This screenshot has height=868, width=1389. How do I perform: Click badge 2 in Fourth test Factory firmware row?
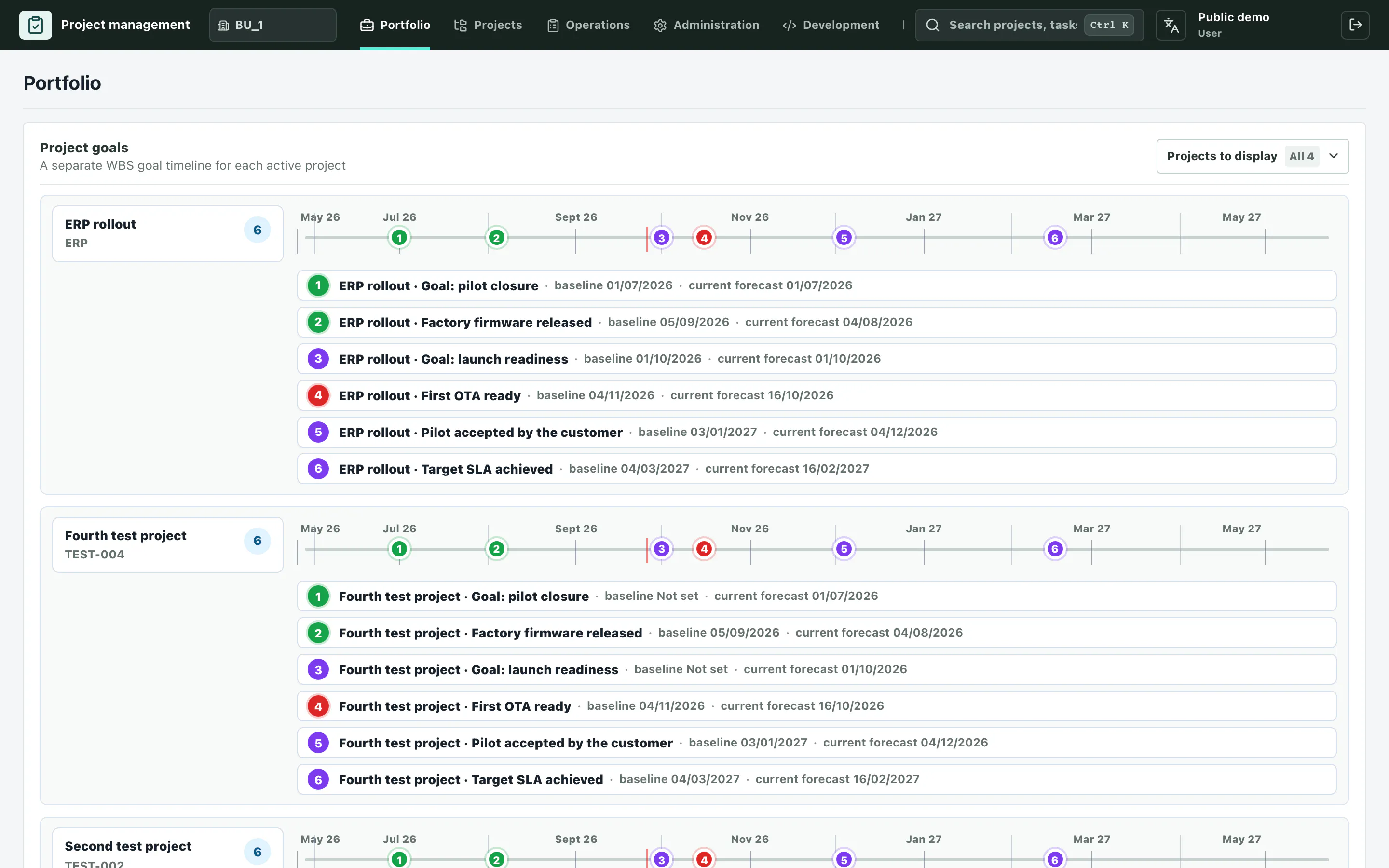click(x=318, y=633)
